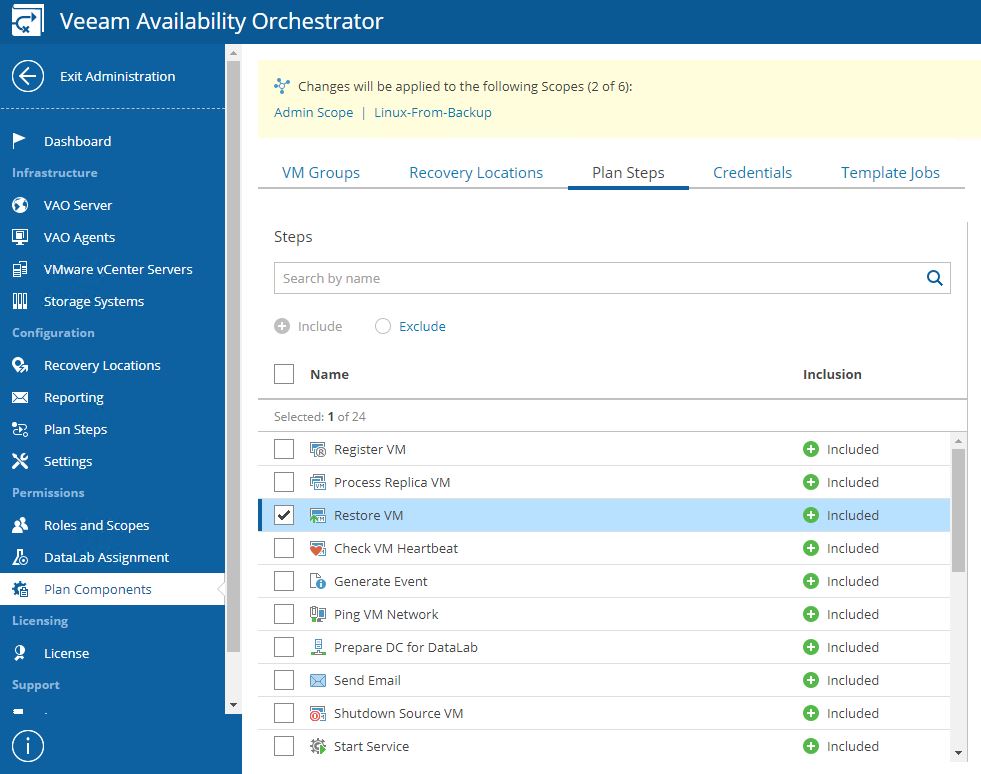981x774 pixels.
Task: Click the Register VM step icon
Action: 318,449
